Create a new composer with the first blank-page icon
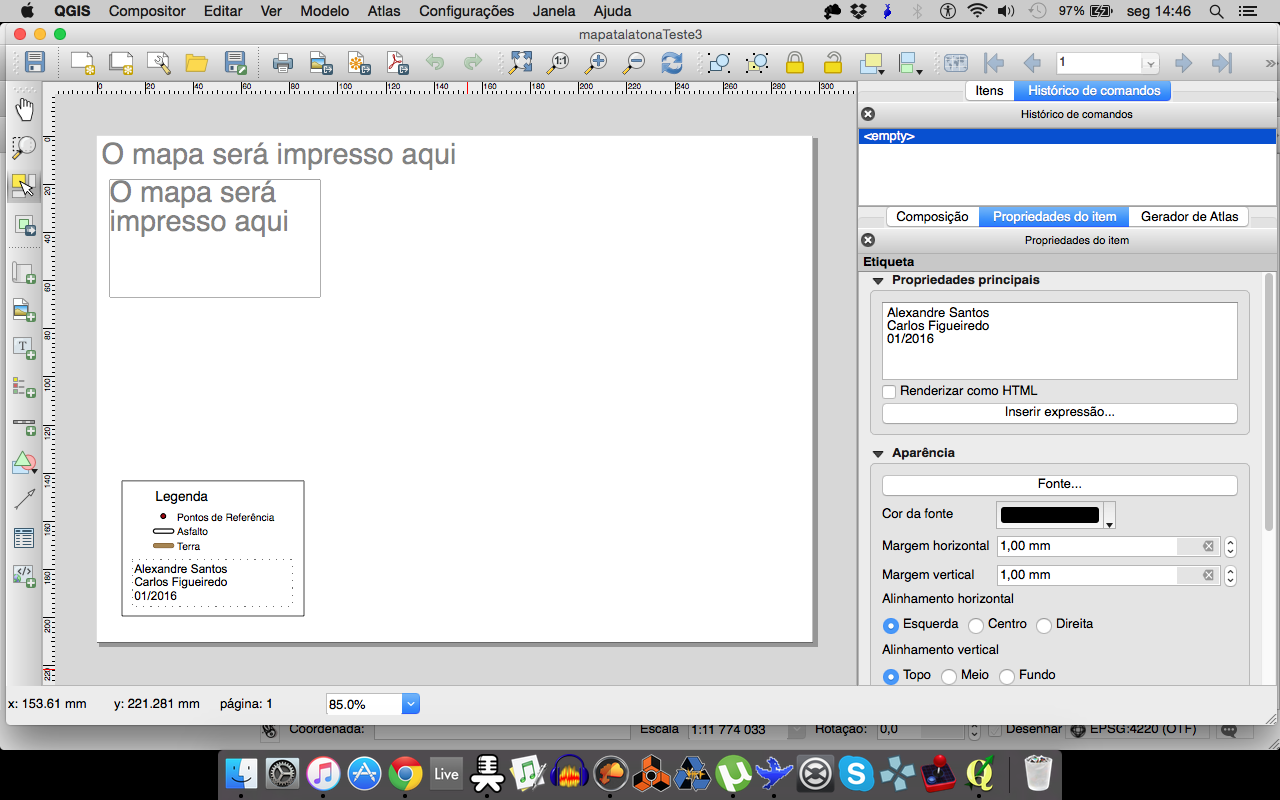This screenshot has height=800, width=1280. (x=82, y=63)
